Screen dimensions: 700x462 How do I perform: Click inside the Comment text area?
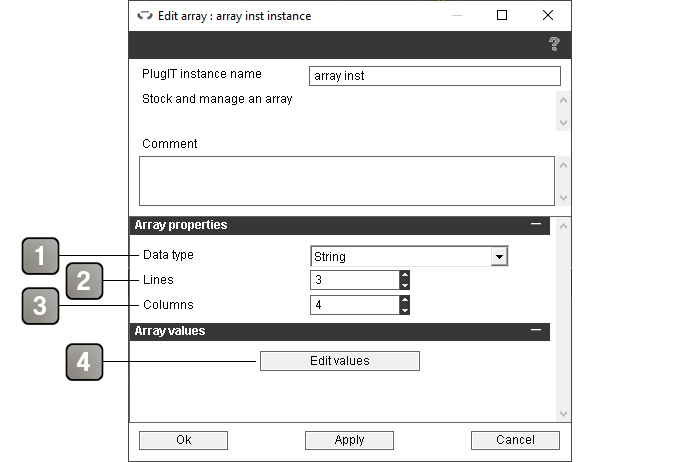tap(346, 181)
